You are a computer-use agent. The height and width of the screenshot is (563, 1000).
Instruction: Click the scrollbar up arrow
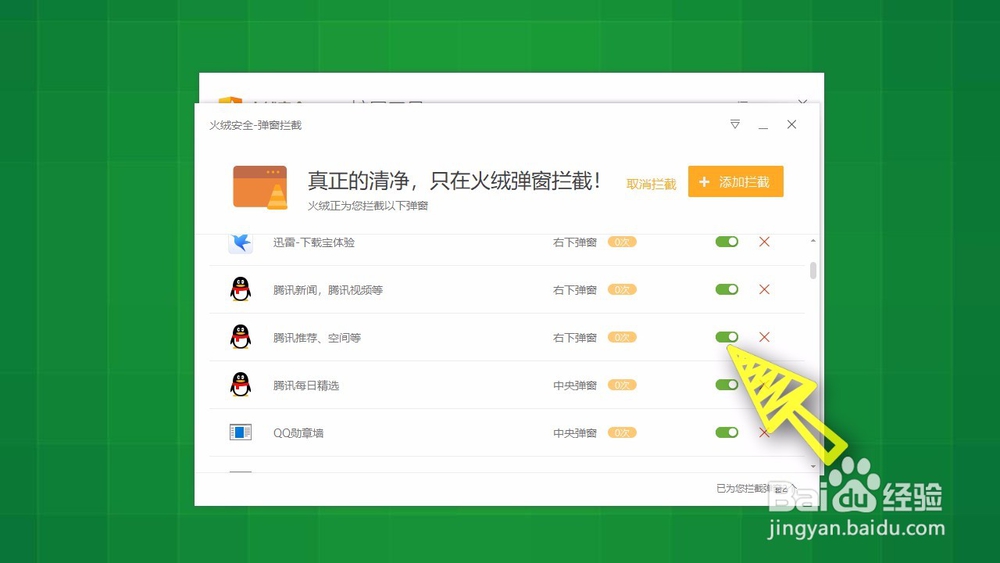point(813,241)
